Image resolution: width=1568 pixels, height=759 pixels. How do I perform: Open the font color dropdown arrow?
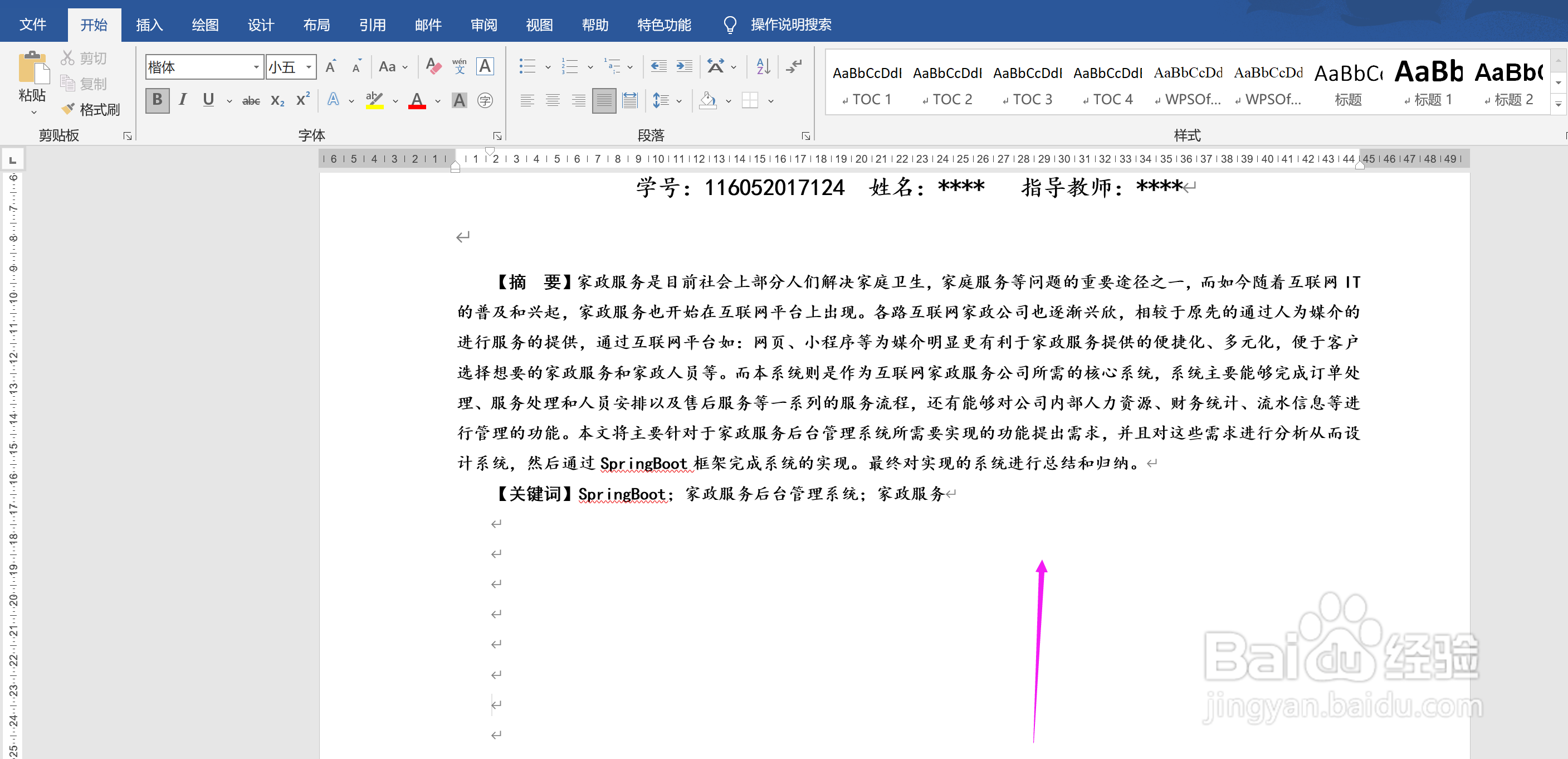438,101
